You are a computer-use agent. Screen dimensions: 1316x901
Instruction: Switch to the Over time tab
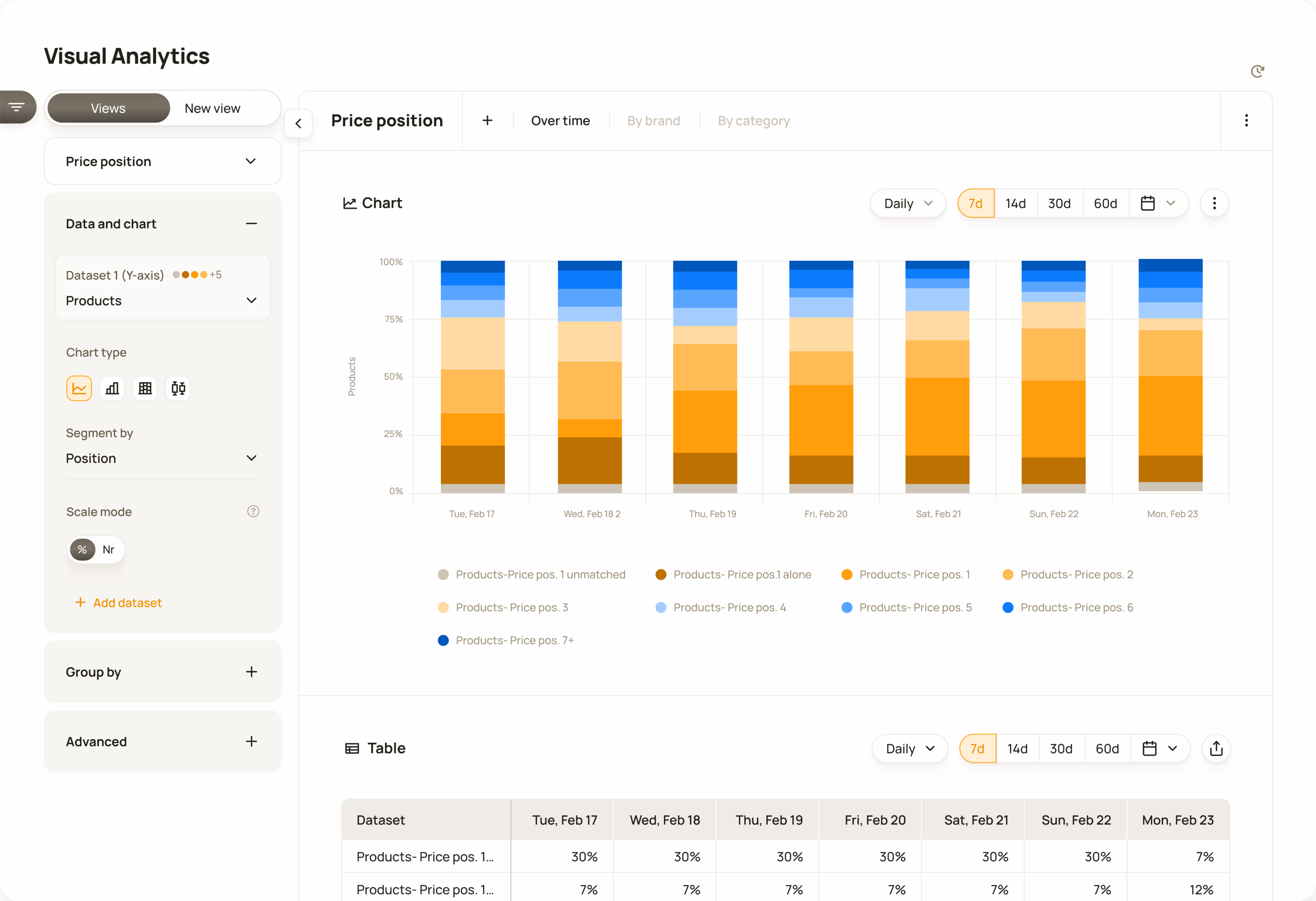(x=560, y=121)
